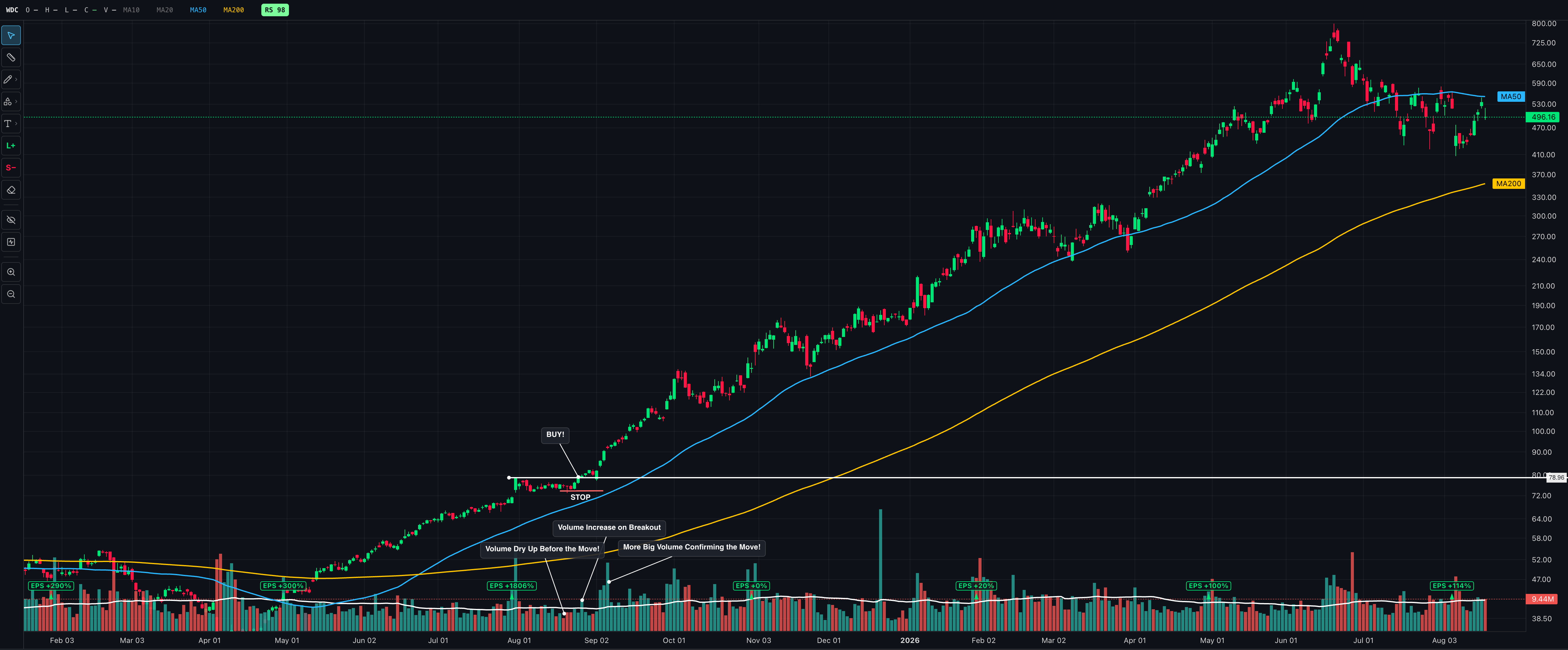This screenshot has width=1568, height=650.
Task: Click the activity pulse indicator icon
Action: click(x=11, y=242)
